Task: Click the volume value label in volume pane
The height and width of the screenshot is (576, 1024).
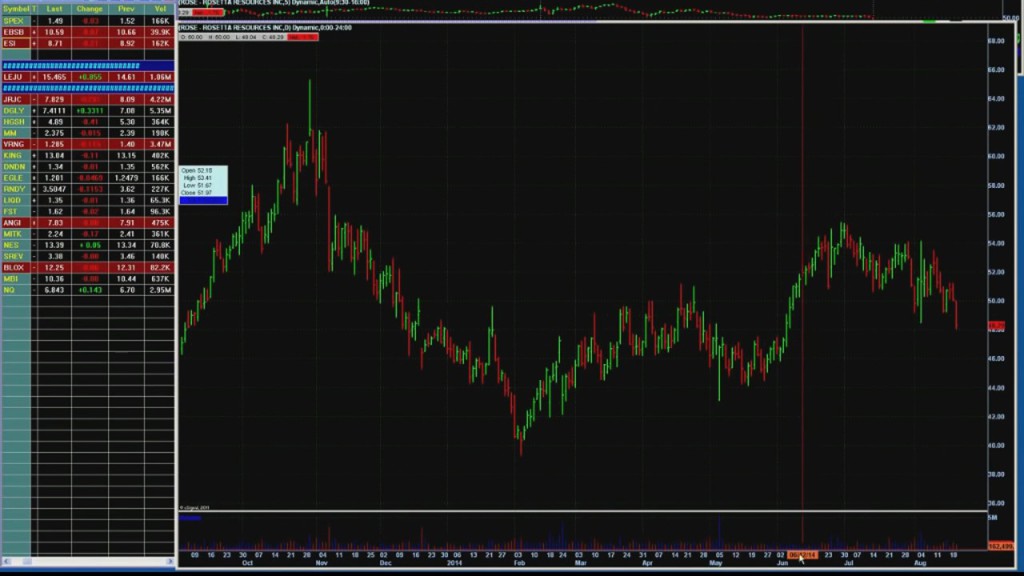Action: point(1000,546)
